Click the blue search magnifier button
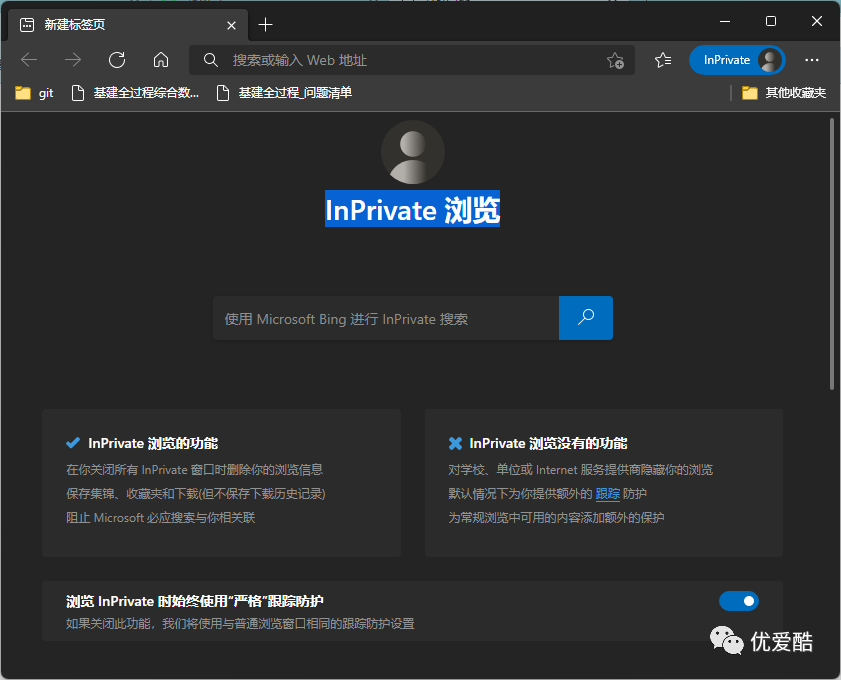Screen dimensions: 841x680 coord(586,318)
